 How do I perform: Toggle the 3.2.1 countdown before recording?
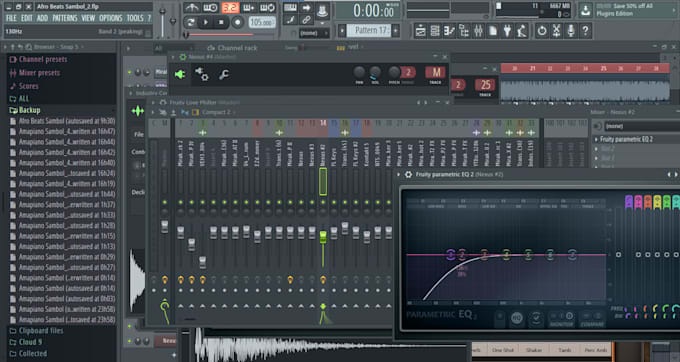tap(230, 8)
